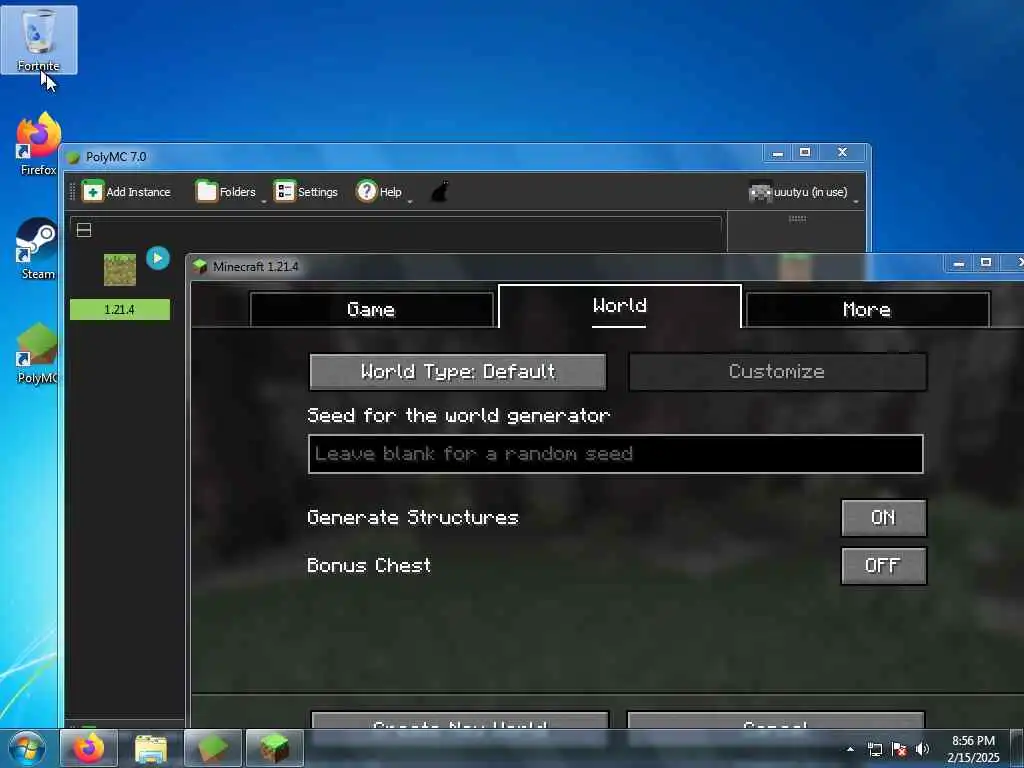Minimize the Minecraft 1.21.4 window
The image size is (1024, 768).
point(959,263)
